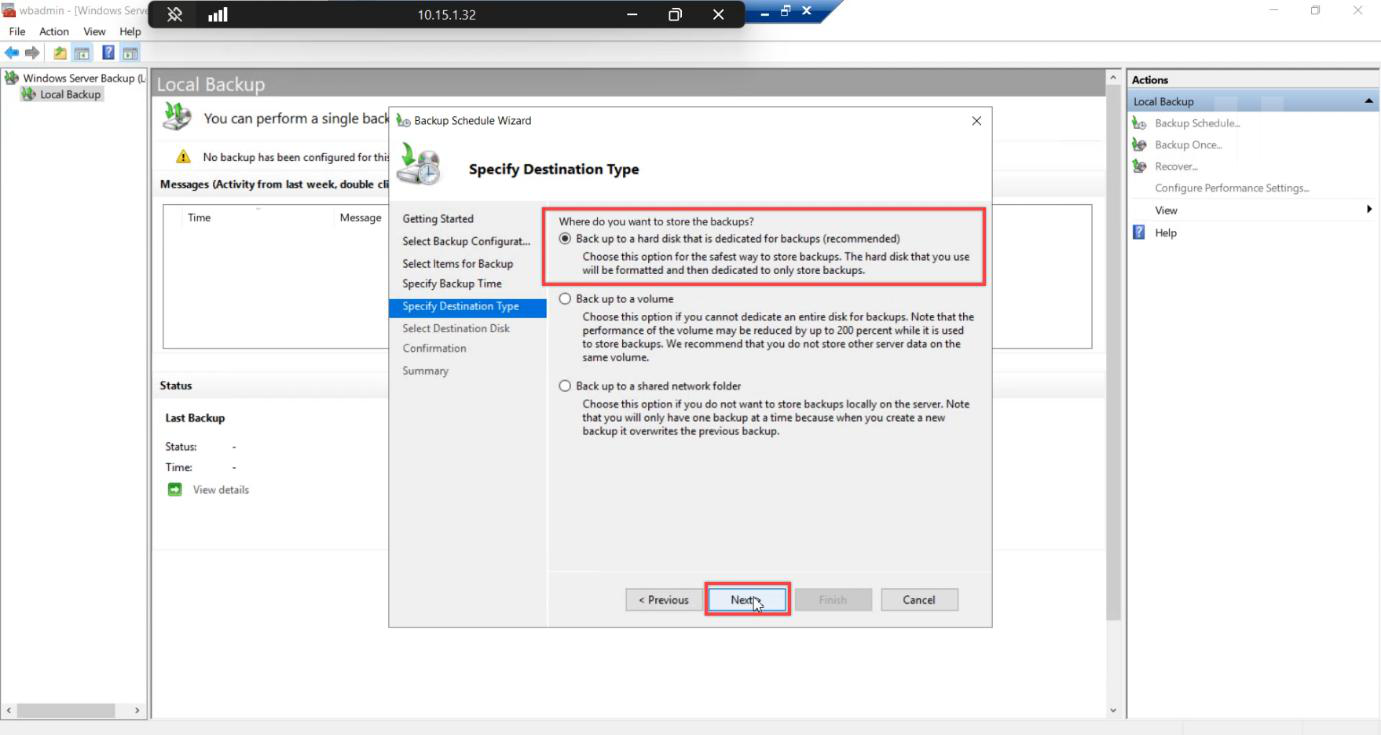Select Back up to a dedicated hard disk
1381x735 pixels.
tap(565, 239)
